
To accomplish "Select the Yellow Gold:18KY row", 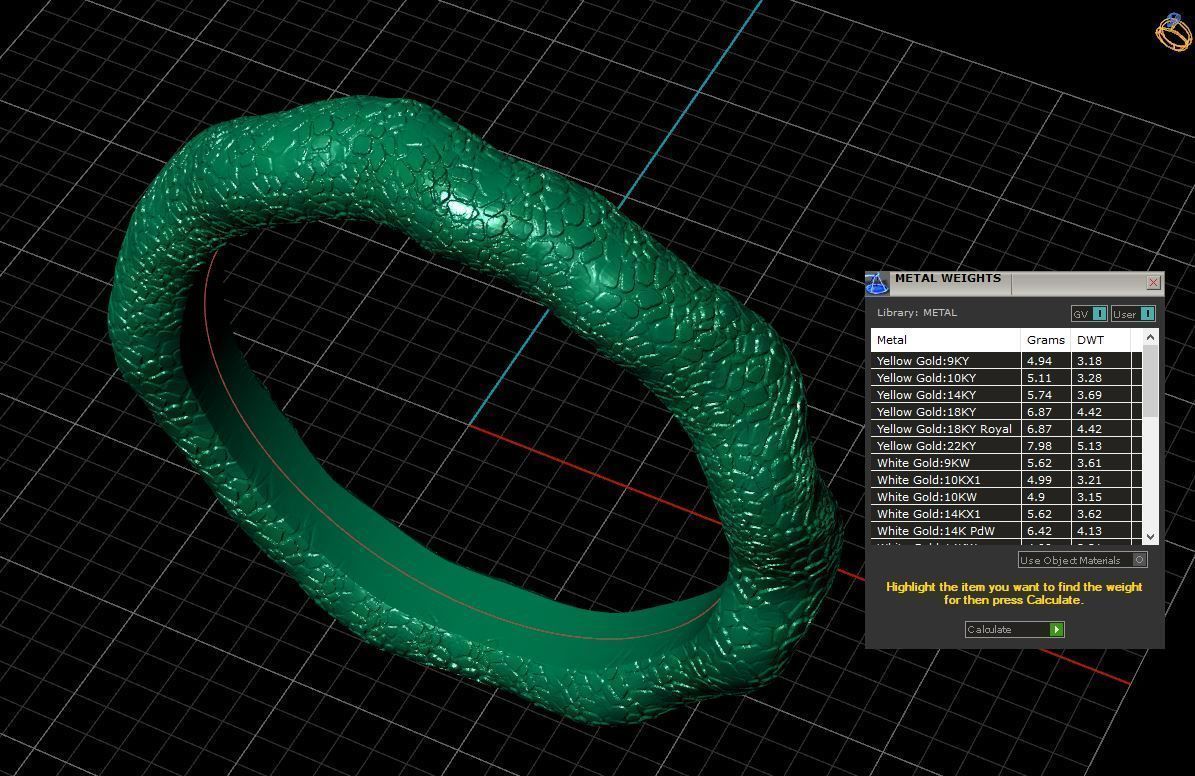I will click(1006, 412).
